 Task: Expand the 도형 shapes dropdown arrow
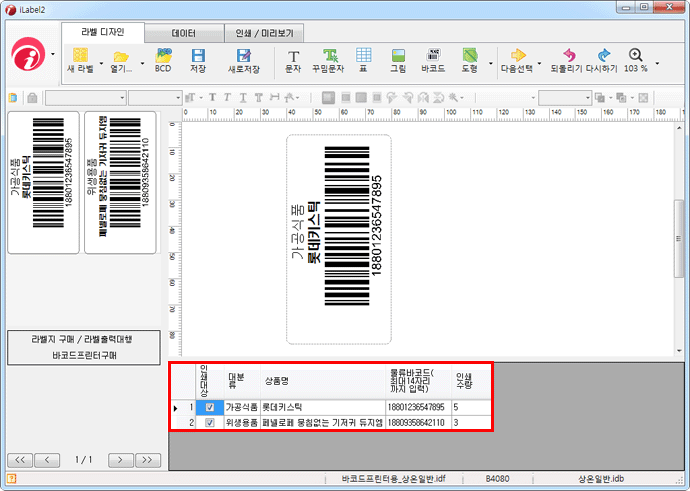click(491, 63)
